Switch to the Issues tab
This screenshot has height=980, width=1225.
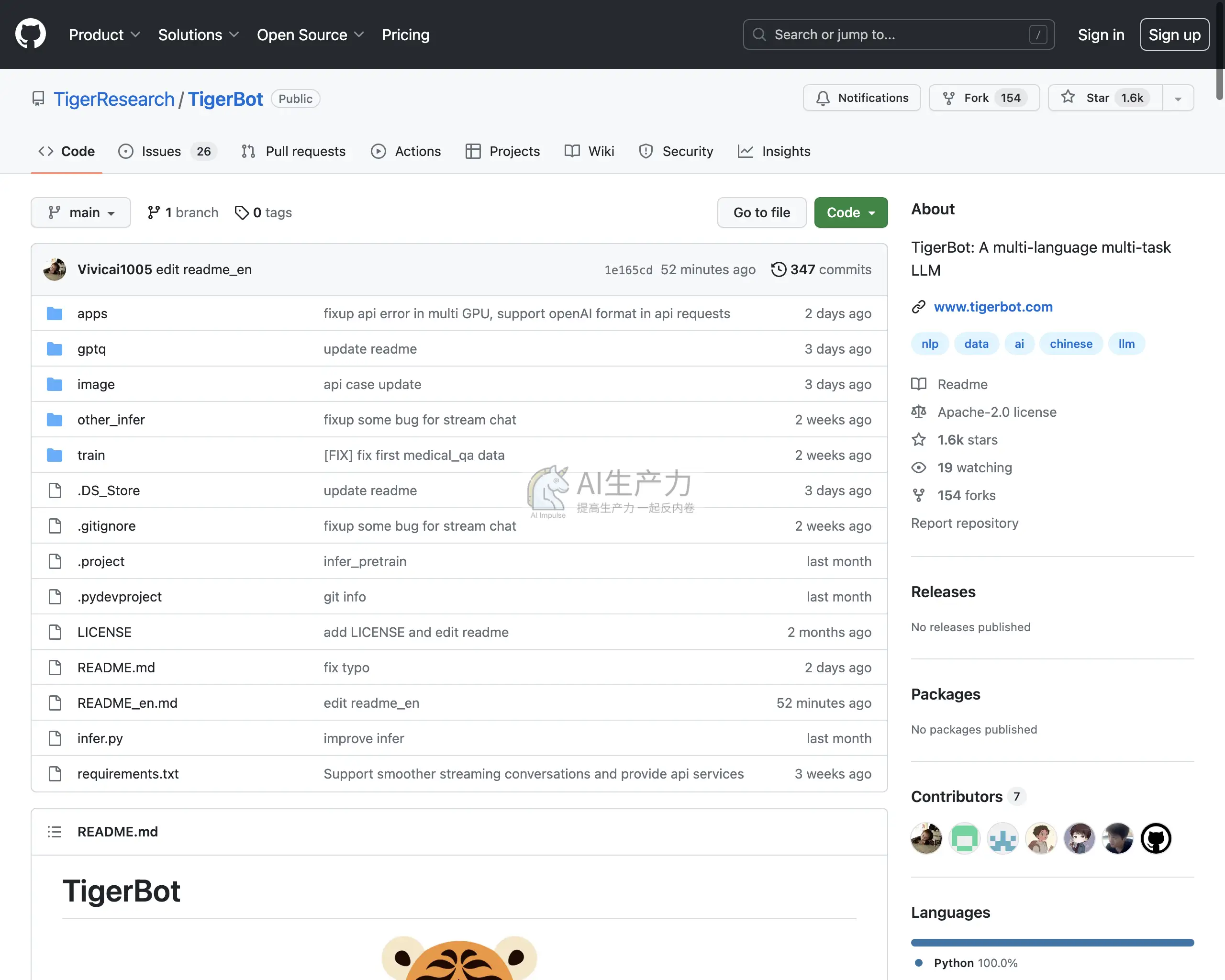167,151
